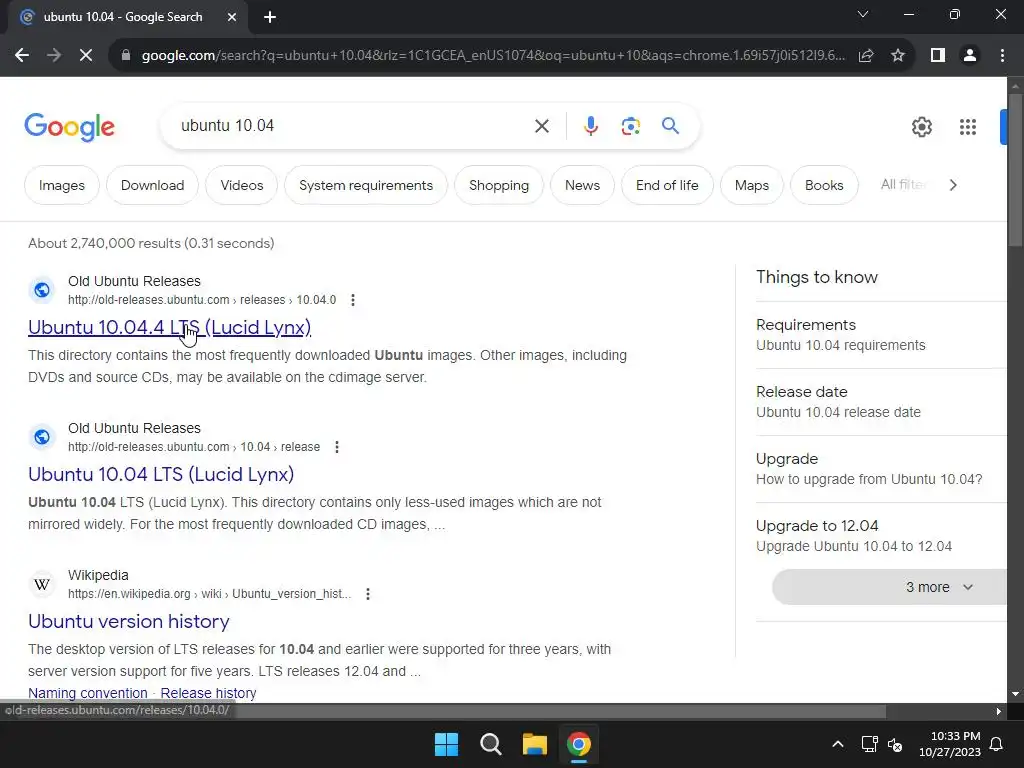Bookmark this page with star icon
The image size is (1024, 768).
pyautogui.click(x=898, y=56)
